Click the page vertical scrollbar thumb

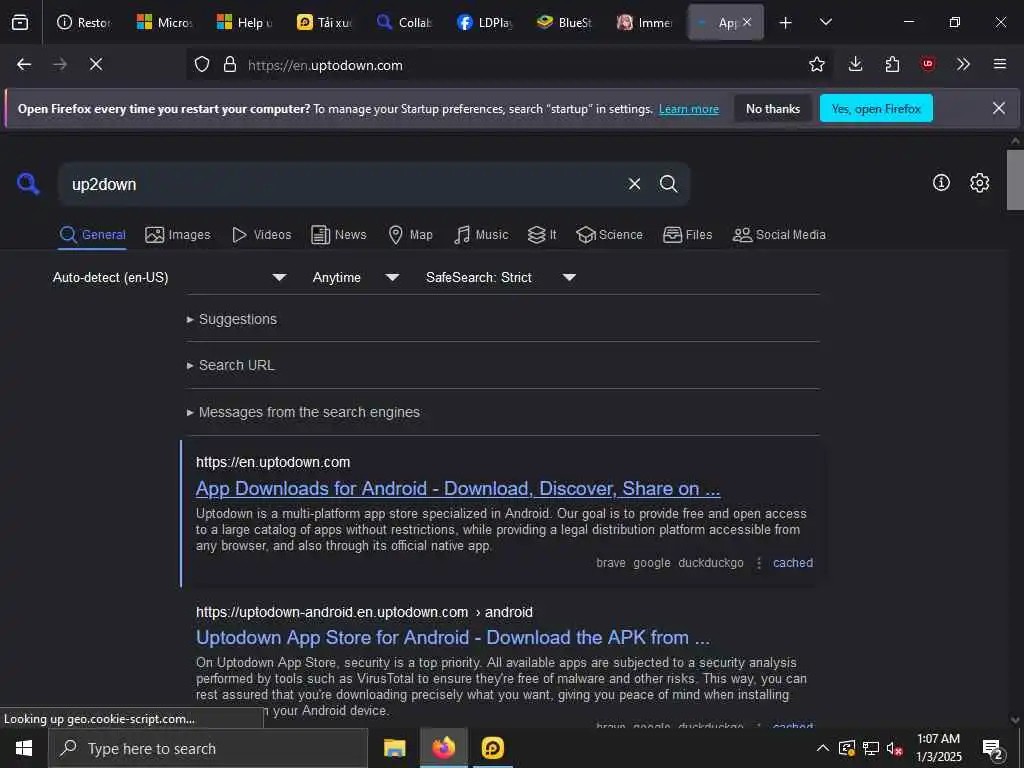[x=1015, y=180]
